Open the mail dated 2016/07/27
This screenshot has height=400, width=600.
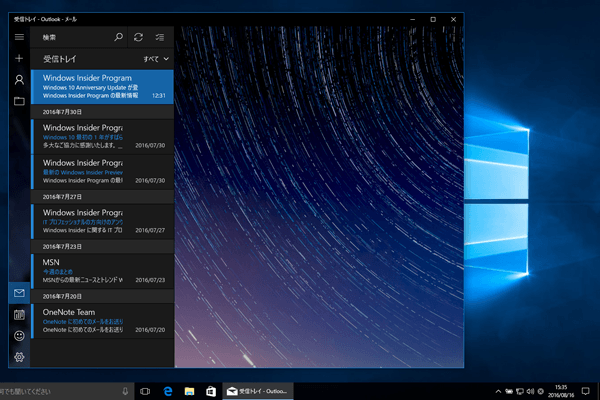(103, 221)
